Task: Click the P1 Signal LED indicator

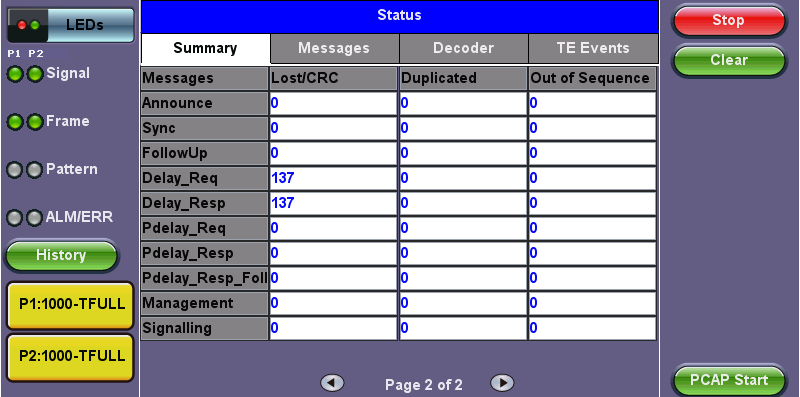Action: click(15, 75)
